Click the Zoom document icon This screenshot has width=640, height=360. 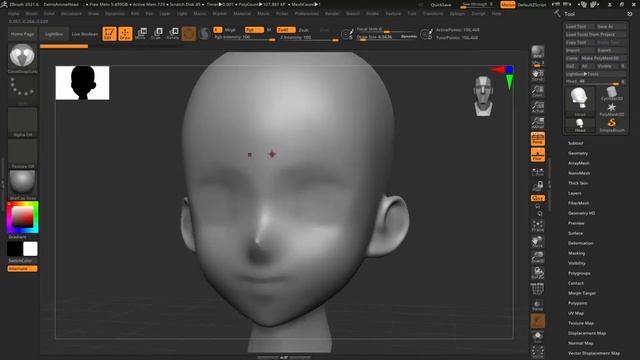538,91
